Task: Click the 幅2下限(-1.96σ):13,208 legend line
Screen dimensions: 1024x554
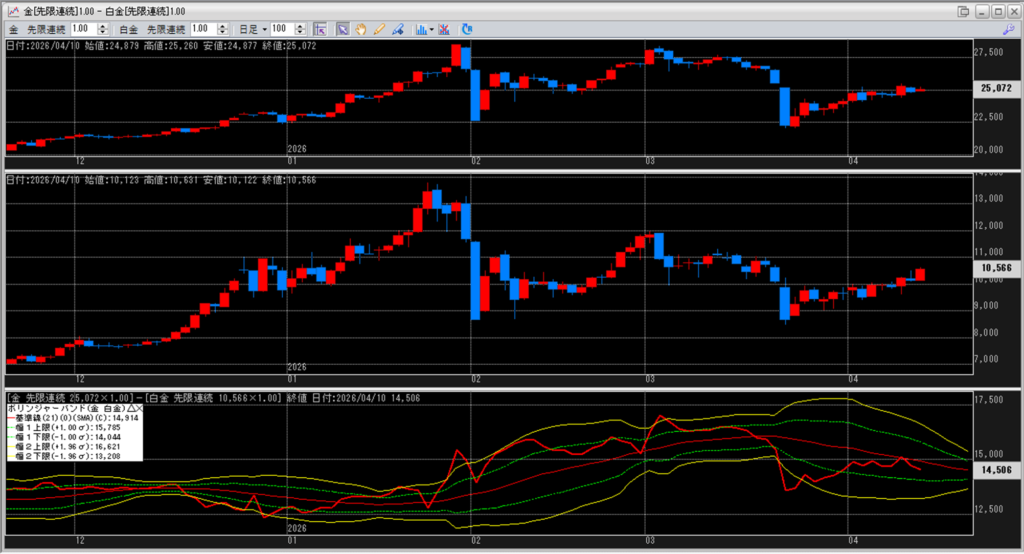Action: (64, 456)
